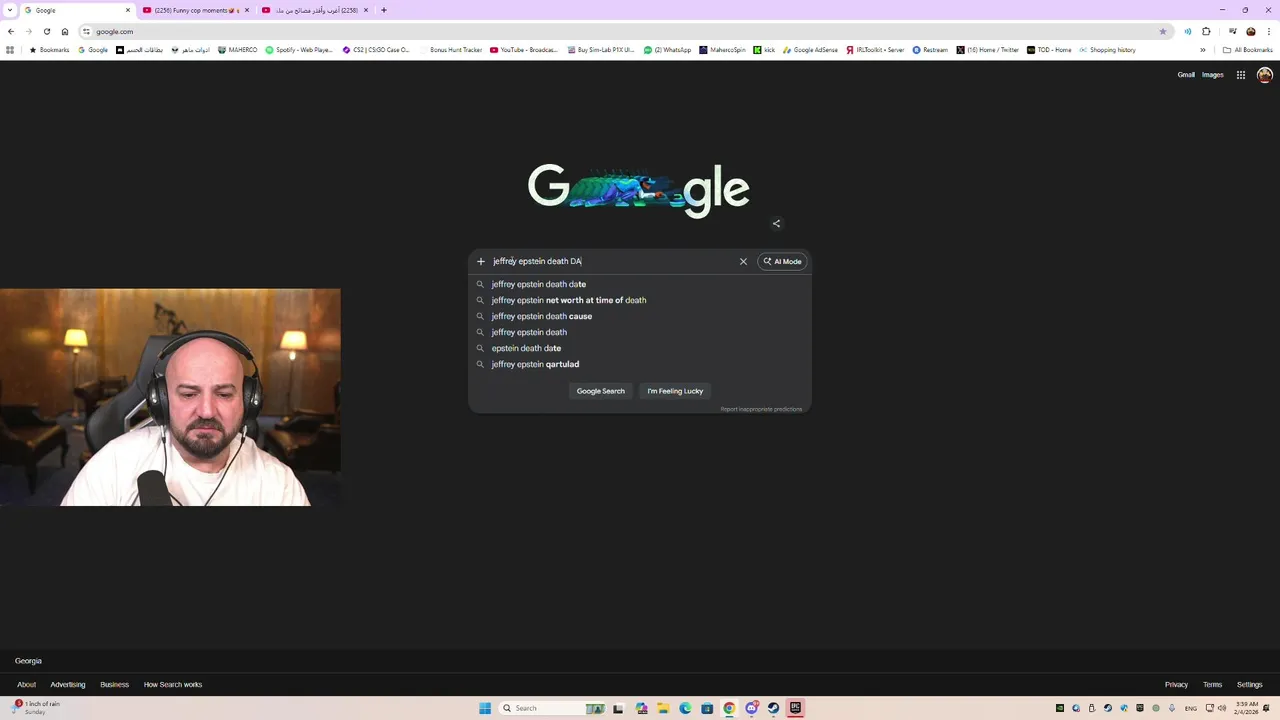Viewport: 1280px width, 720px height.
Task: Open the About footer link
Action: pos(26,685)
